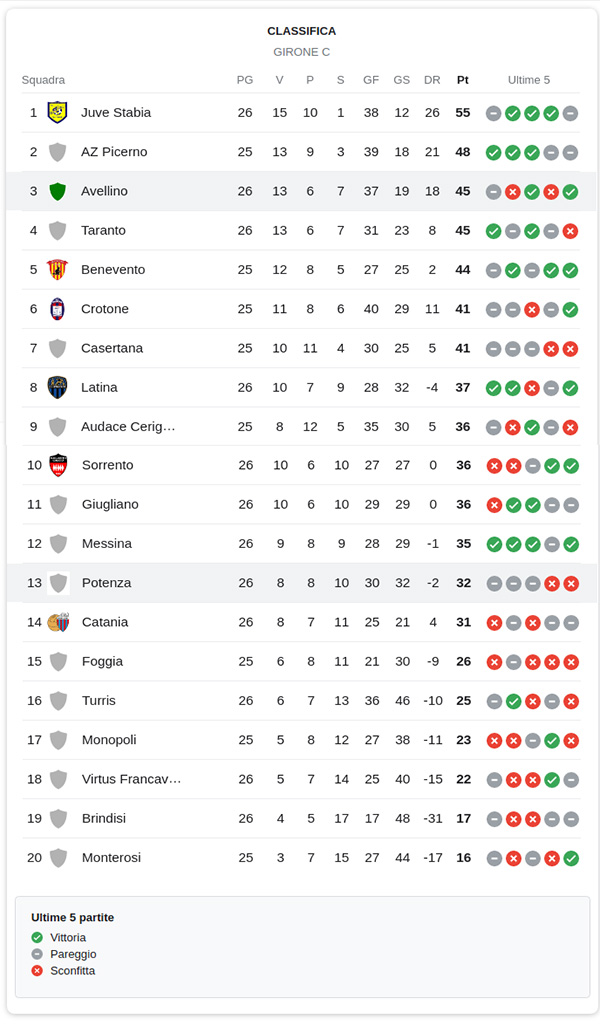This screenshot has height=1026, width=600.
Task: Click Monterosi's latest win result icon
Action: [571, 858]
